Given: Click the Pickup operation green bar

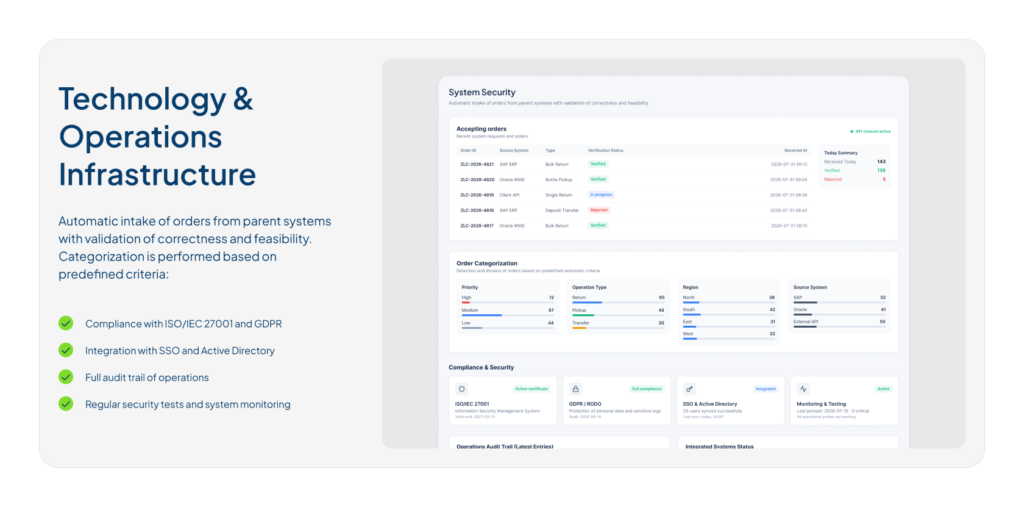Looking at the screenshot, I should coord(583,315).
